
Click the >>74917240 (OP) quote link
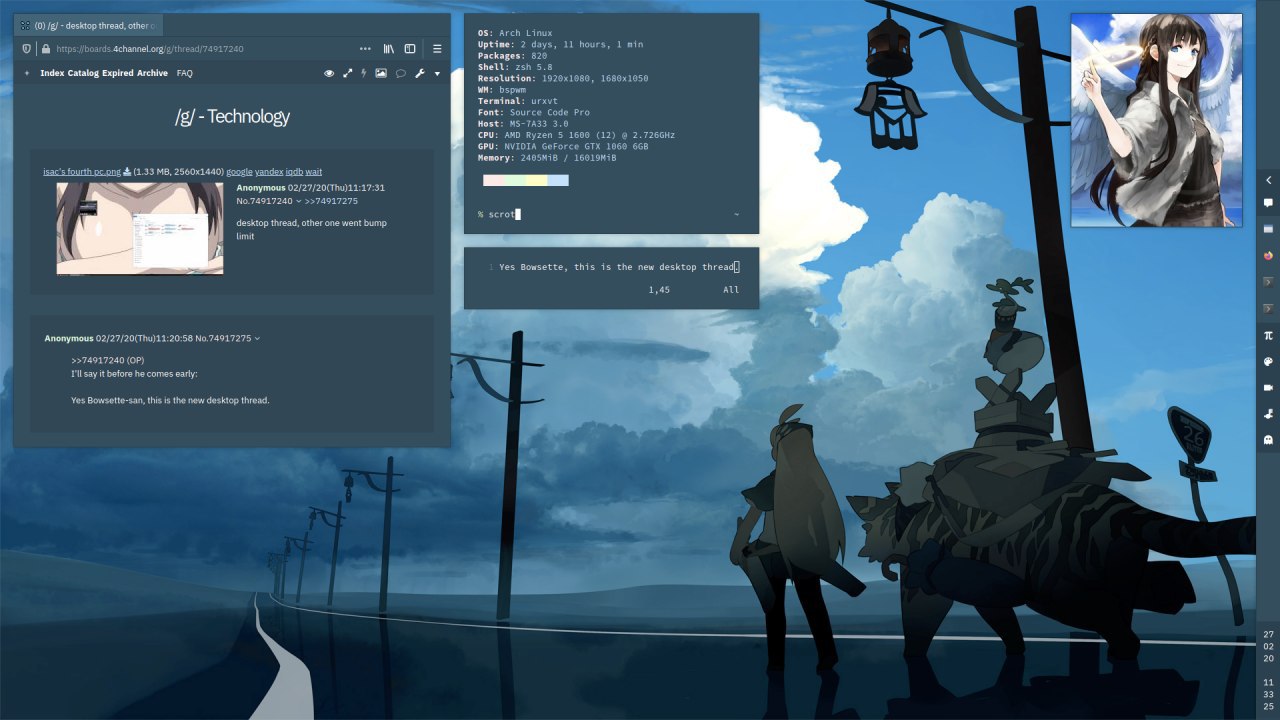click(108, 360)
